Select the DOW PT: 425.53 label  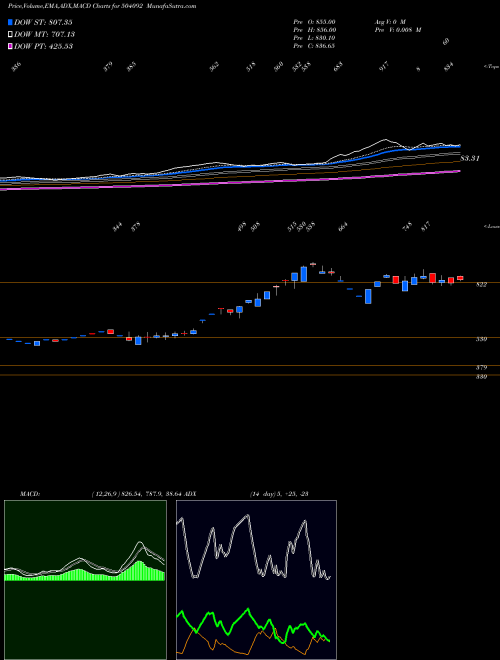[44, 46]
